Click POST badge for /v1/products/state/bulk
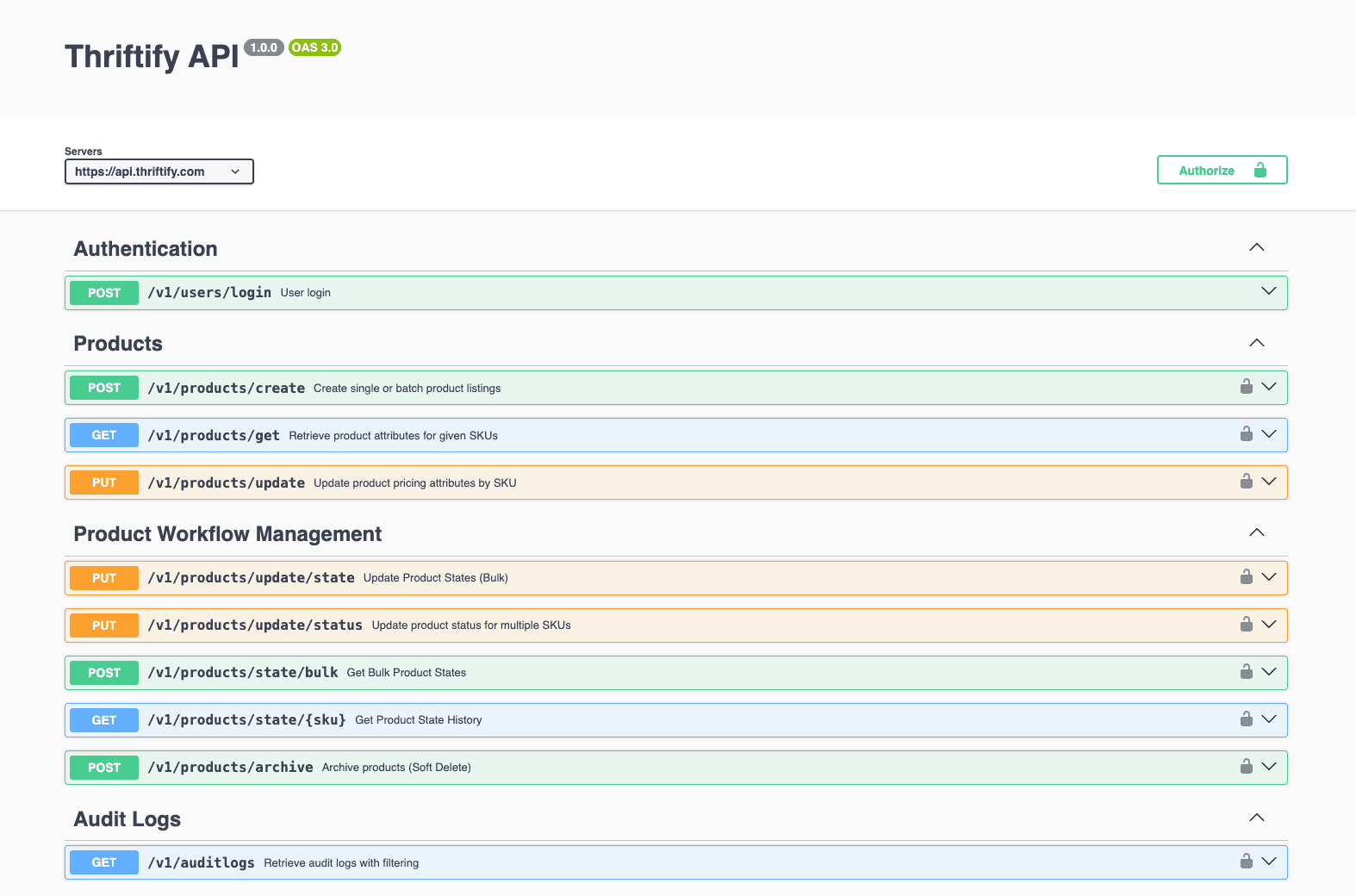Image resolution: width=1356 pixels, height=896 pixels. 104,673
